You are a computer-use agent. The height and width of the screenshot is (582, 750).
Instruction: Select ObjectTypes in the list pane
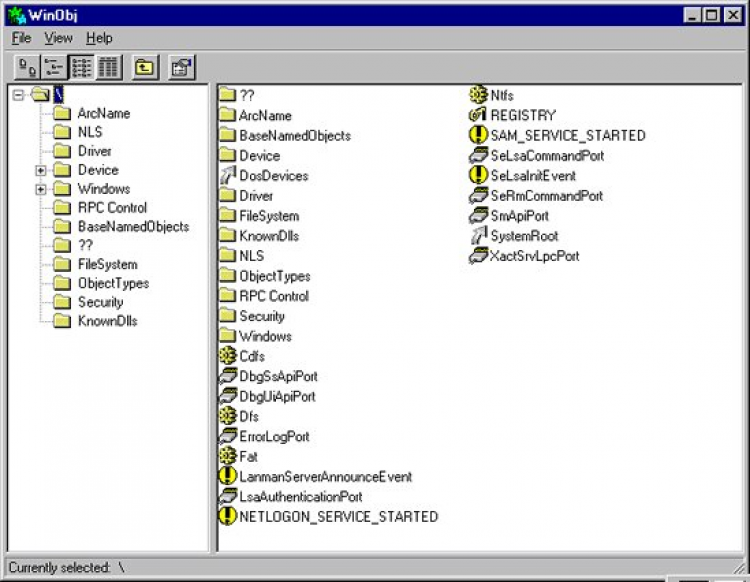pyautogui.click(x=275, y=276)
